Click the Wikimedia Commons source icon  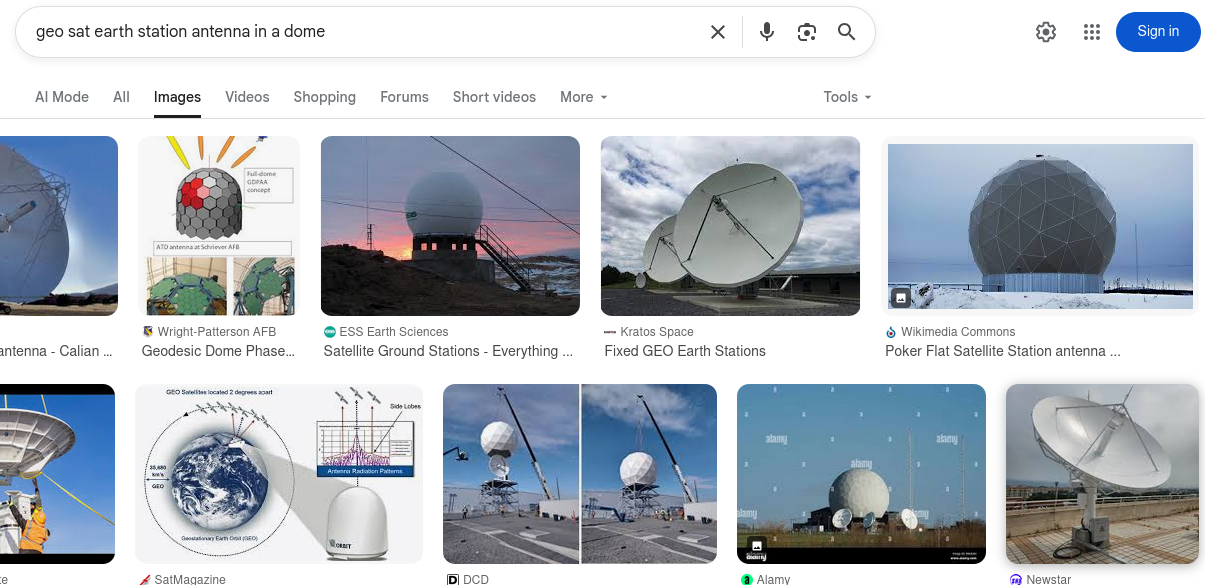(x=891, y=332)
